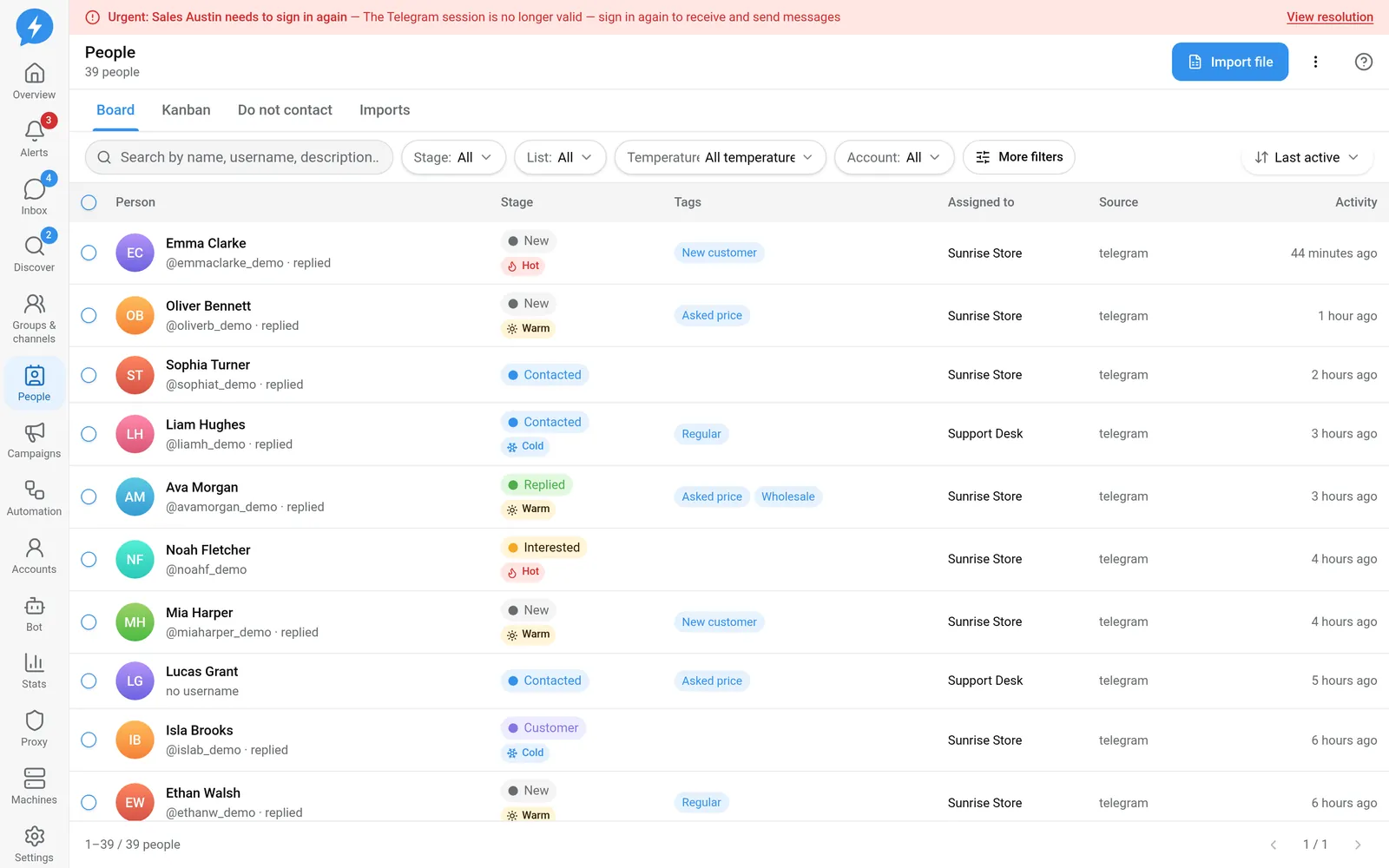Open Machines in the sidebar
This screenshot has height=868, width=1389.
click(x=34, y=787)
